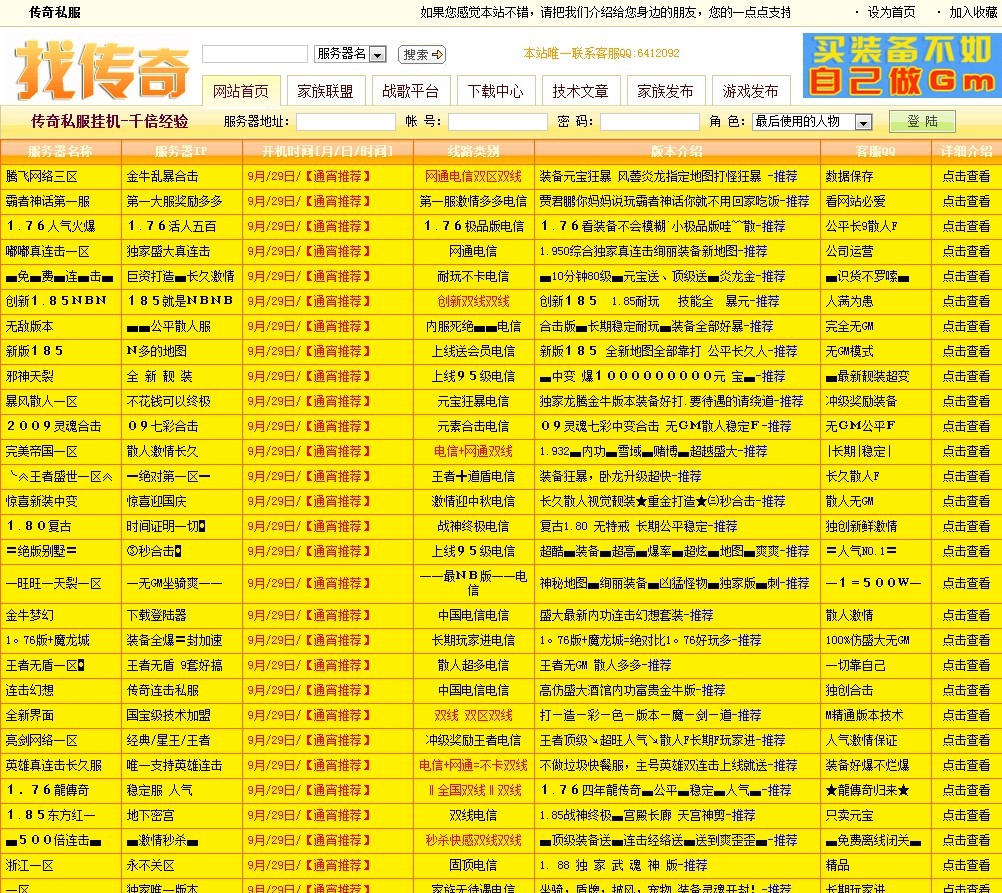
Task: Click 时间证明一切 server IP cell
Action: [x=166, y=526]
